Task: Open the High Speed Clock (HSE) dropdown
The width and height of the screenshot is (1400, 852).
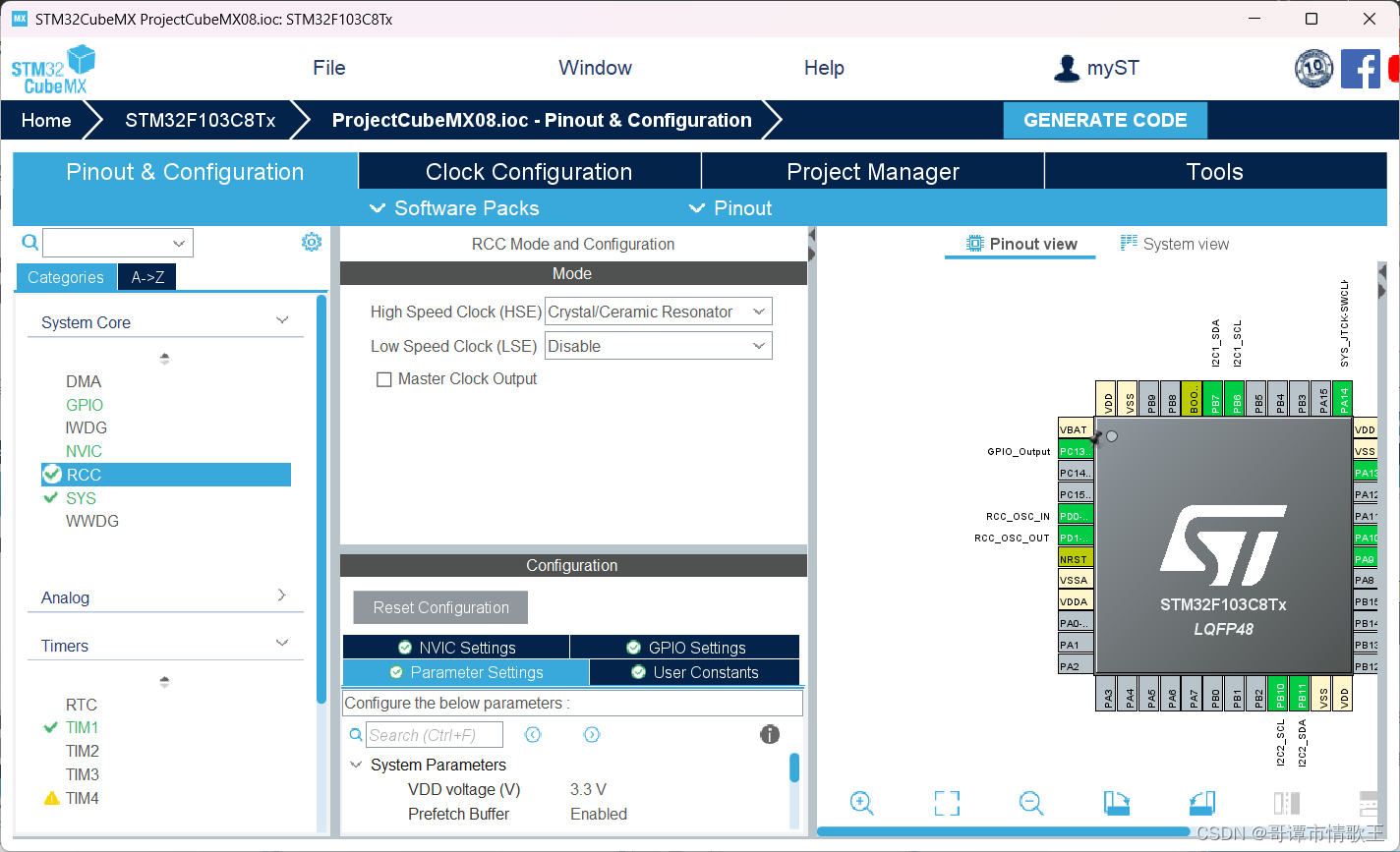Action: point(659,312)
